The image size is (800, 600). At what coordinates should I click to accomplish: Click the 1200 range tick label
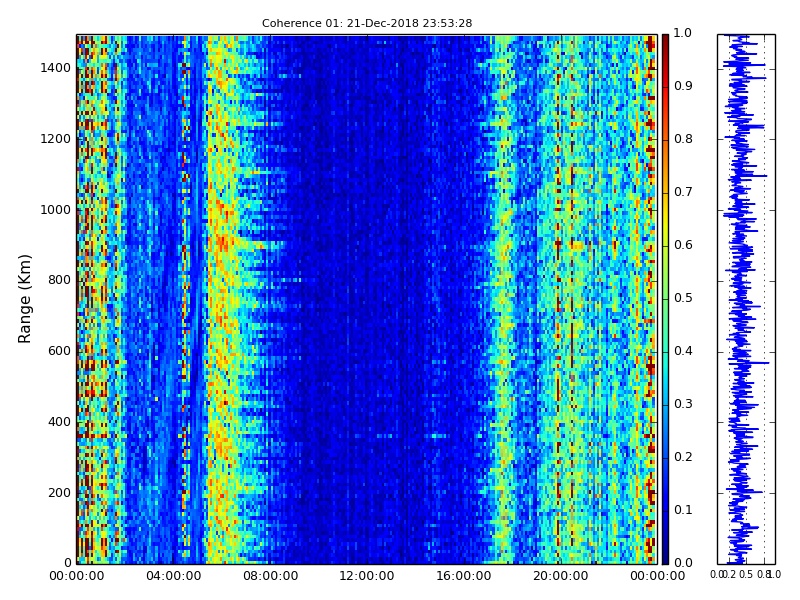coord(56,139)
